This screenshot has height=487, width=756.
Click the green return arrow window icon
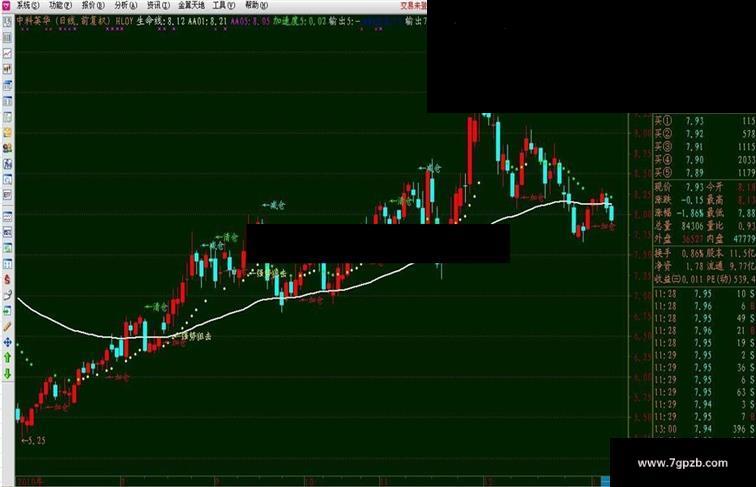pyautogui.click(x=7, y=311)
